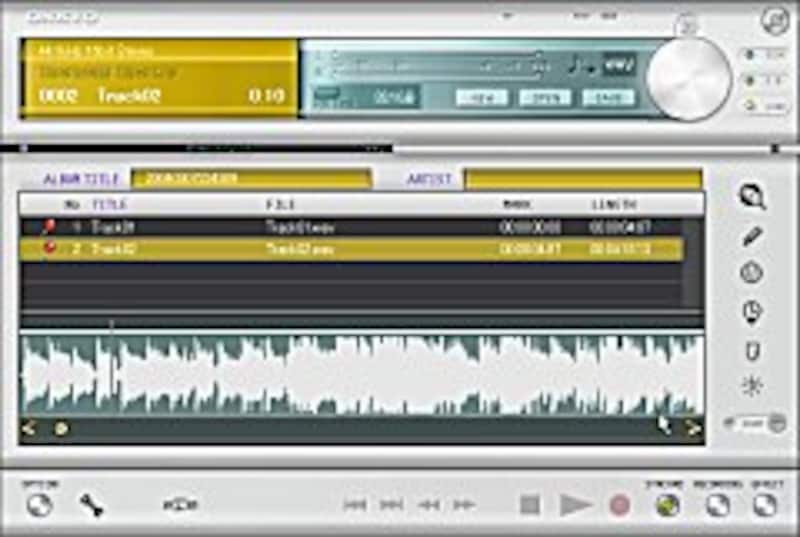Click Track01.wav file name cell
Screen dimensions: 800x537
pos(300,226)
